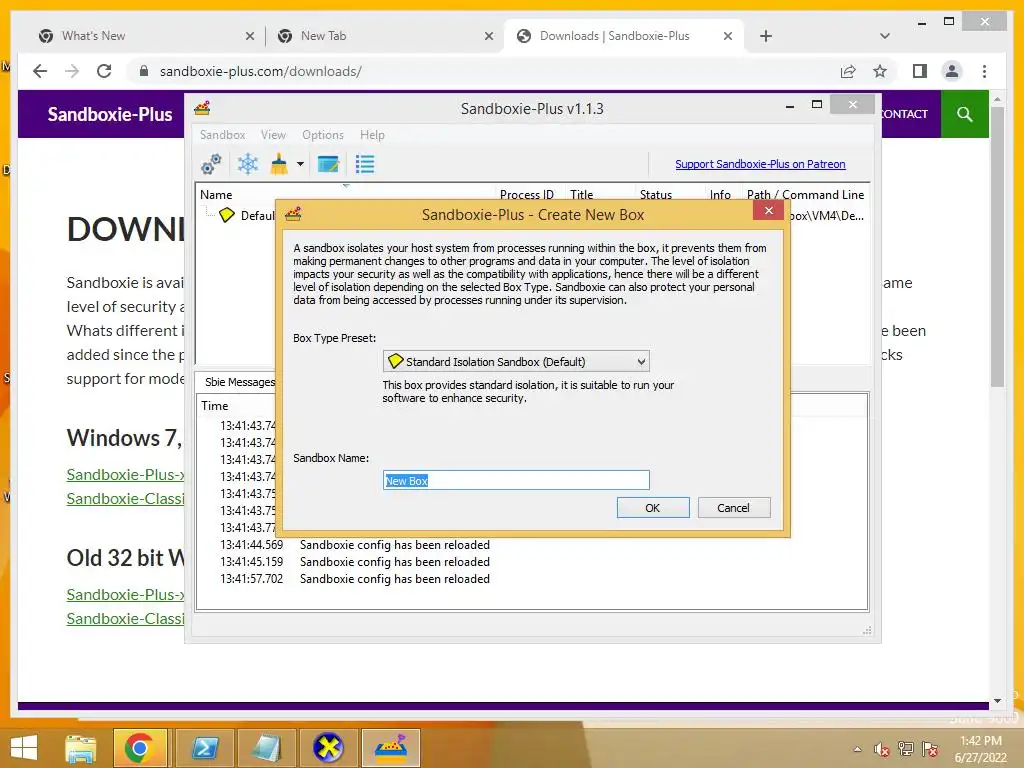The image size is (1024, 768).
Task: Click the webpage vertical scrollbar
Action: click(997, 247)
